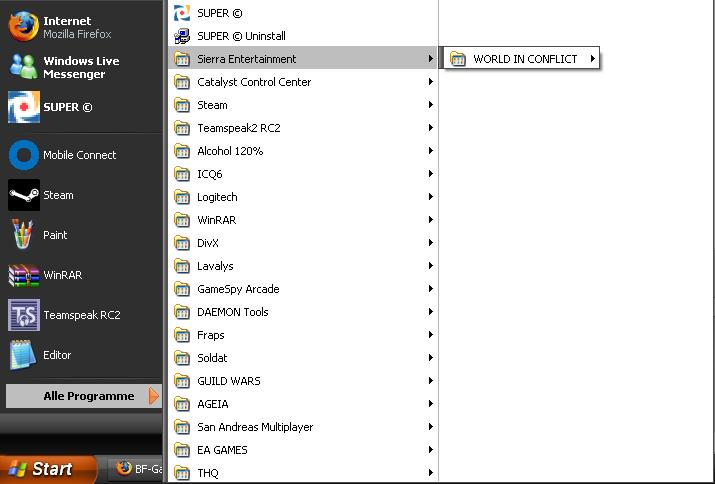This screenshot has height=484, width=715.
Task: Click the ICQ6 label text
Action: click(x=210, y=174)
